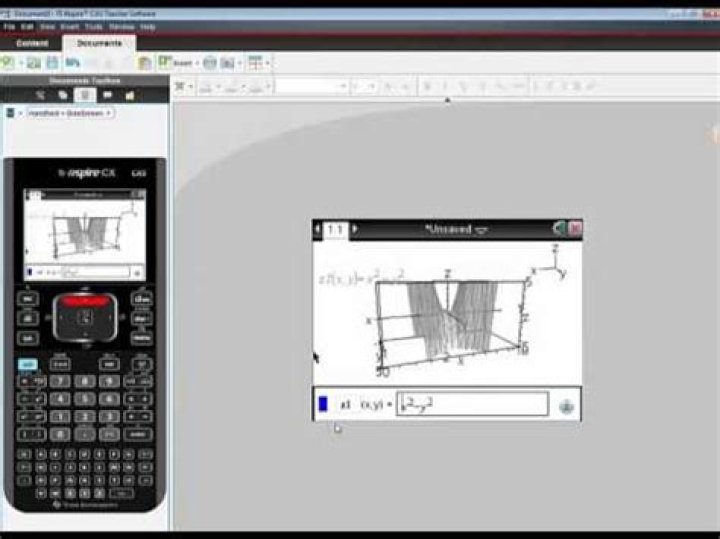Open Document Tools in the Documents Toolbox
The image size is (720, 539).
point(40,95)
